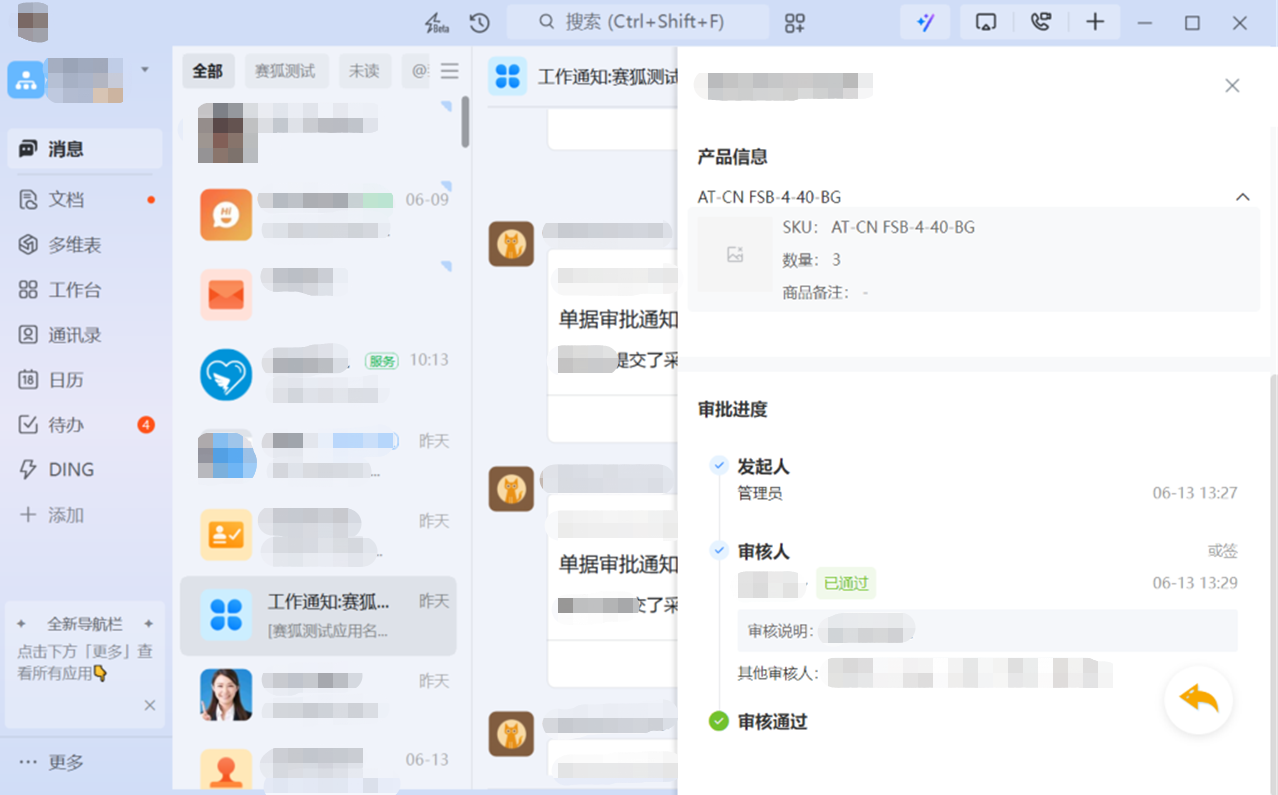Open the screen casting icon
1278x795 pixels.
986,22
